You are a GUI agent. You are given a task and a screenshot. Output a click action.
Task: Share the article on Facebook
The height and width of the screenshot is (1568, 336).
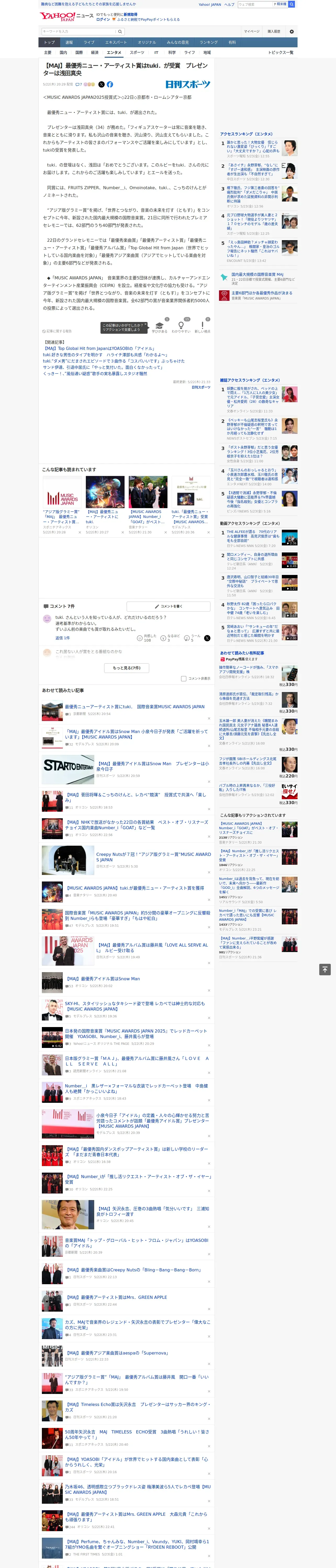pos(110,85)
